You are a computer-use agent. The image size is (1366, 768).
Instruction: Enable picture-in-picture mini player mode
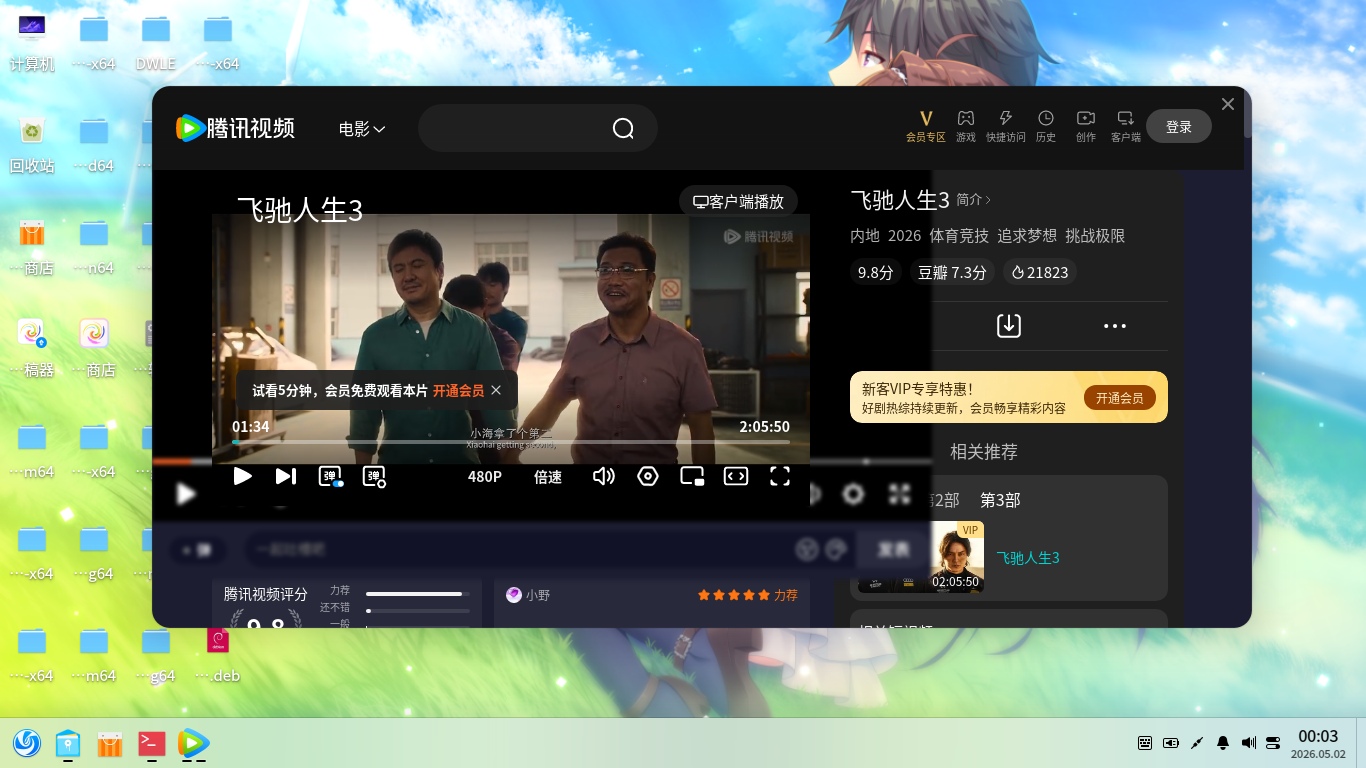[x=692, y=476]
